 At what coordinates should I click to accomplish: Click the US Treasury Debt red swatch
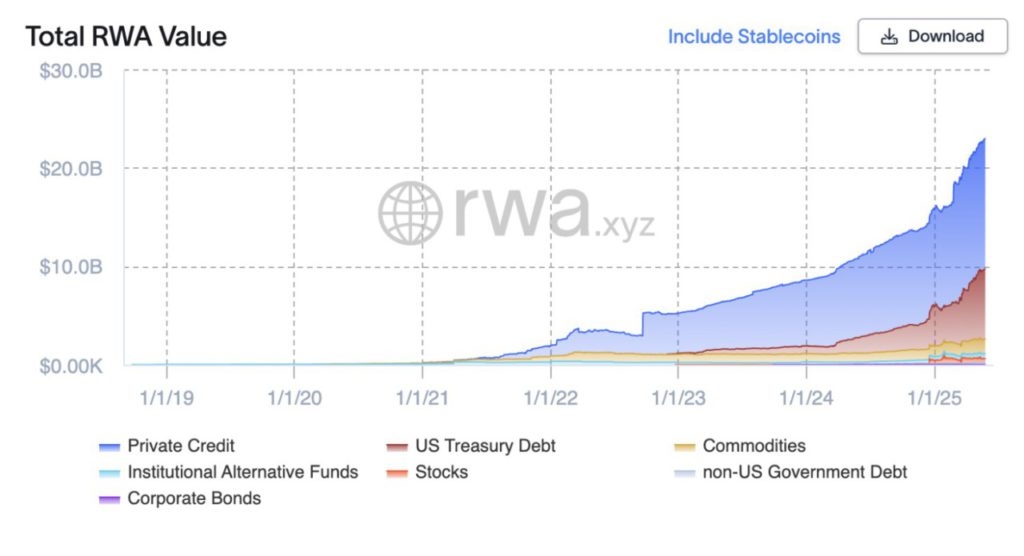click(x=396, y=446)
